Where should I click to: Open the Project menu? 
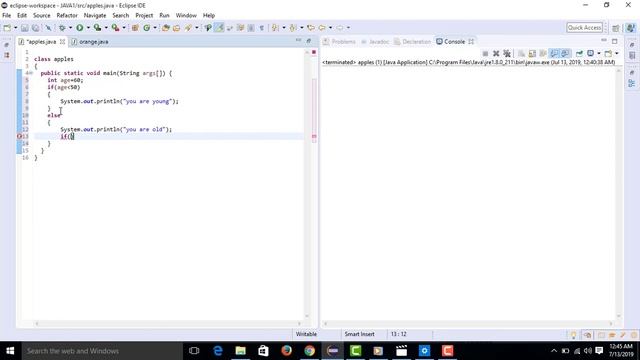144,16
